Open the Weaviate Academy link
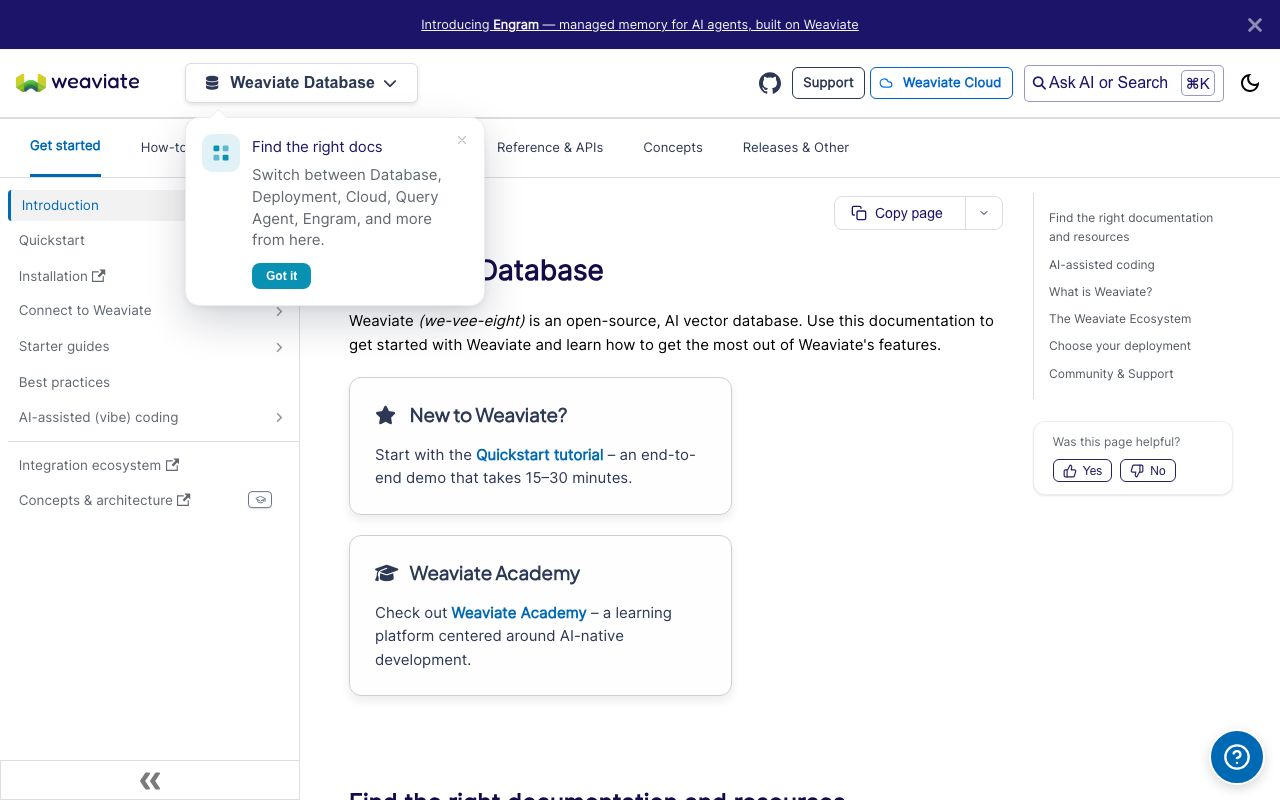 coord(519,613)
